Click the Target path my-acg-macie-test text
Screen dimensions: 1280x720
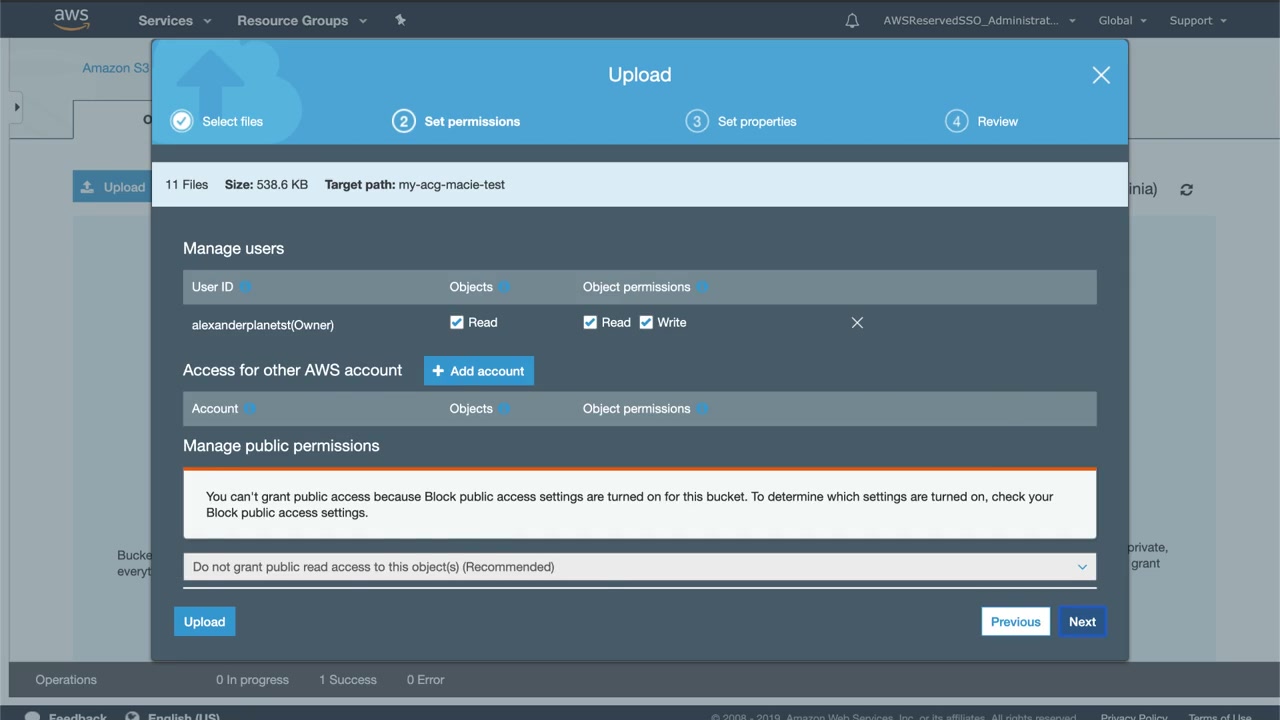point(415,185)
